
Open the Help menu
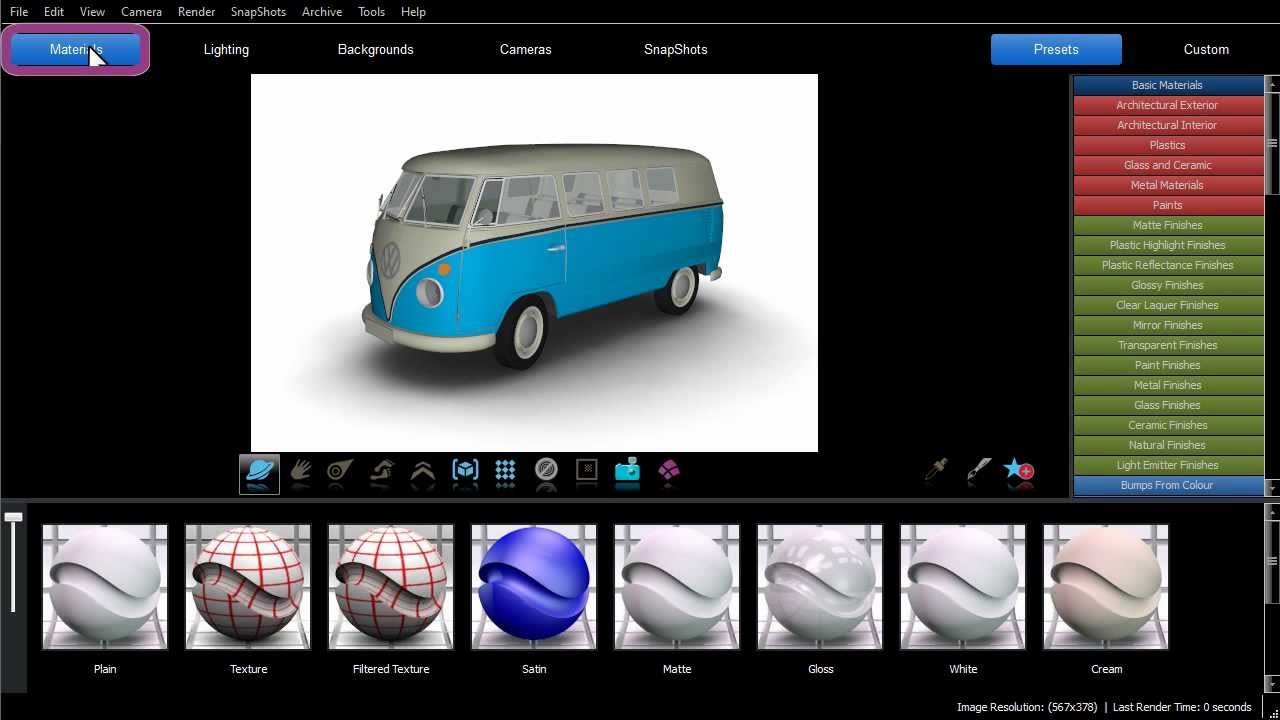click(413, 11)
